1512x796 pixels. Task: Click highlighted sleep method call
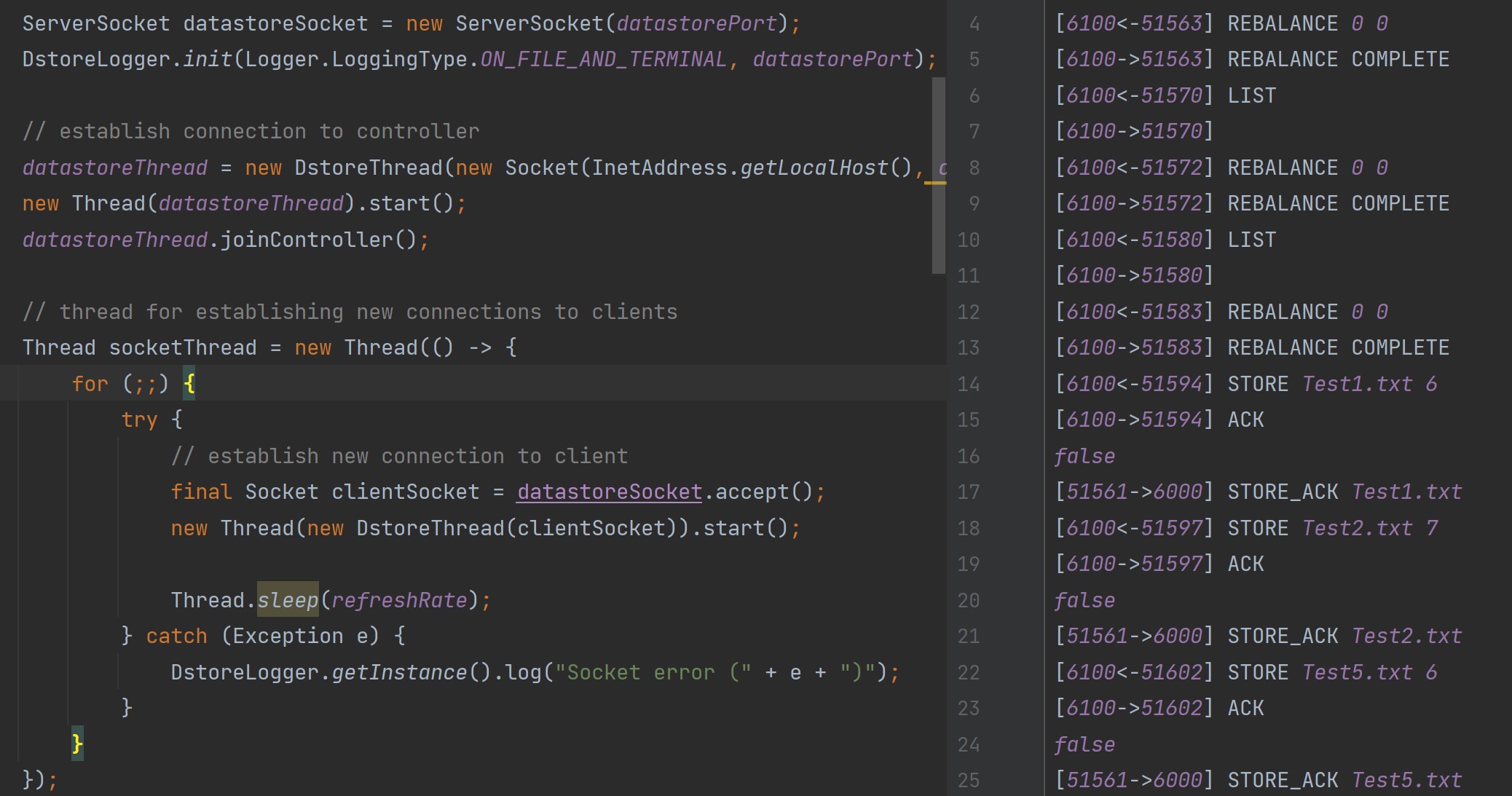[x=288, y=600]
